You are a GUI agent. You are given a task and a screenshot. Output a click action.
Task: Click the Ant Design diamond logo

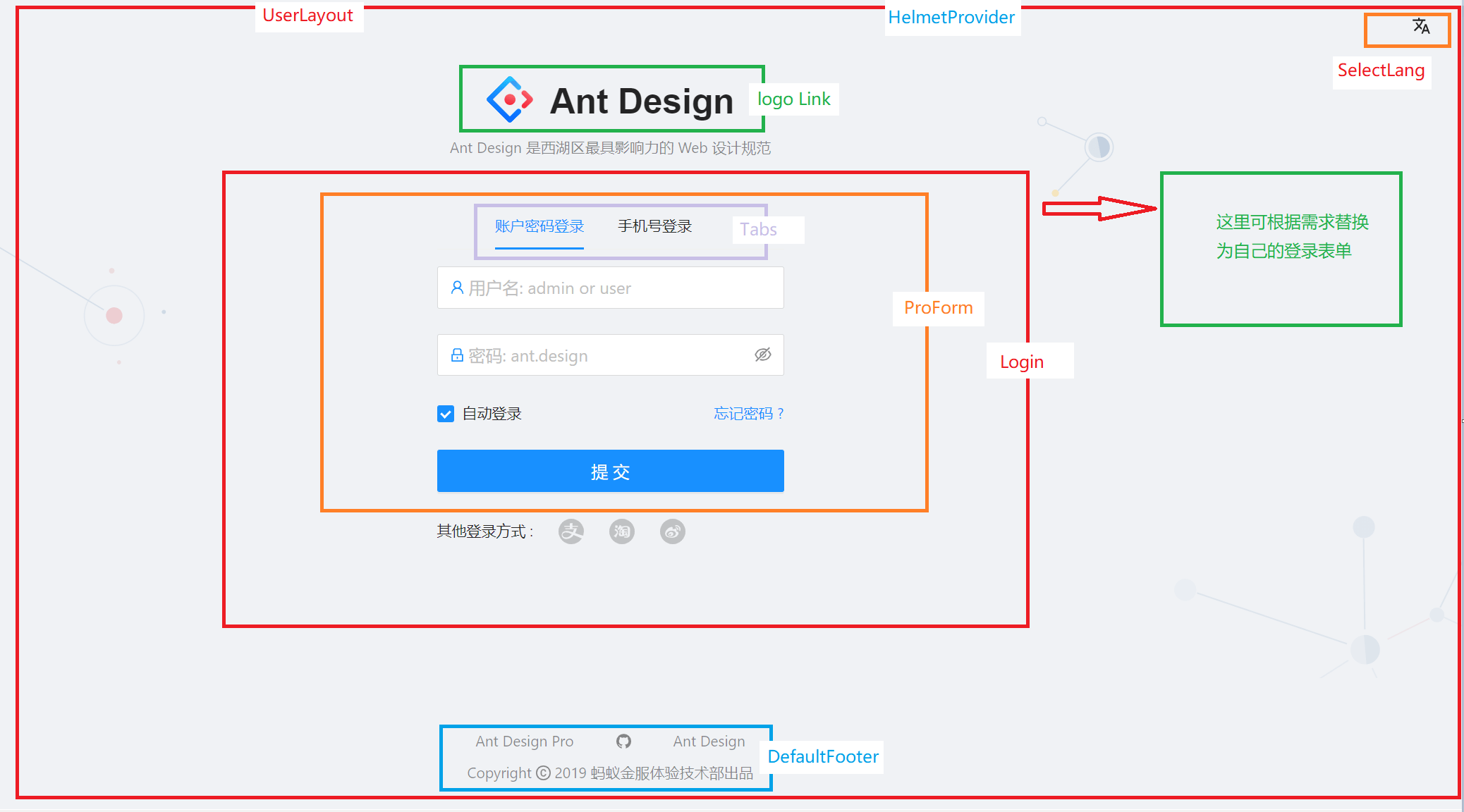pos(509,99)
